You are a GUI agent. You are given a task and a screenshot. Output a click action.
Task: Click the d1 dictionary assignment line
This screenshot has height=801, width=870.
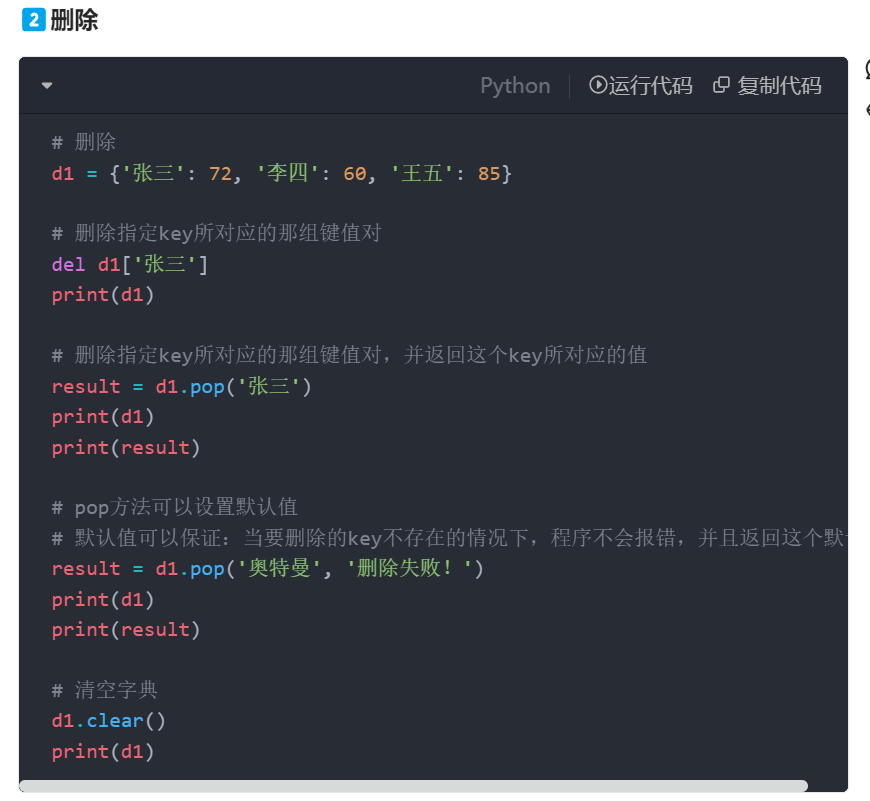coord(281,174)
